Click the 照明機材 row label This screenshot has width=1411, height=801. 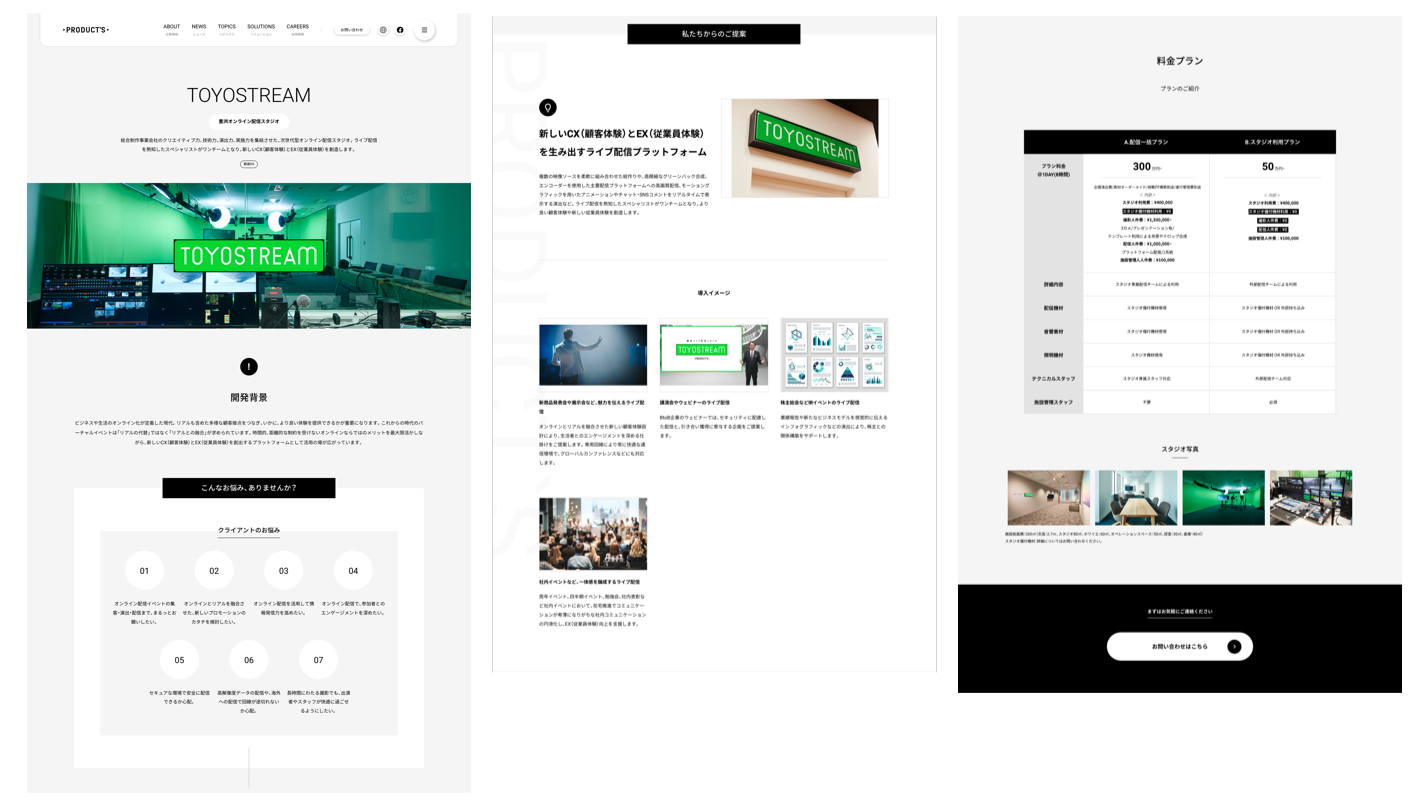click(x=1053, y=355)
